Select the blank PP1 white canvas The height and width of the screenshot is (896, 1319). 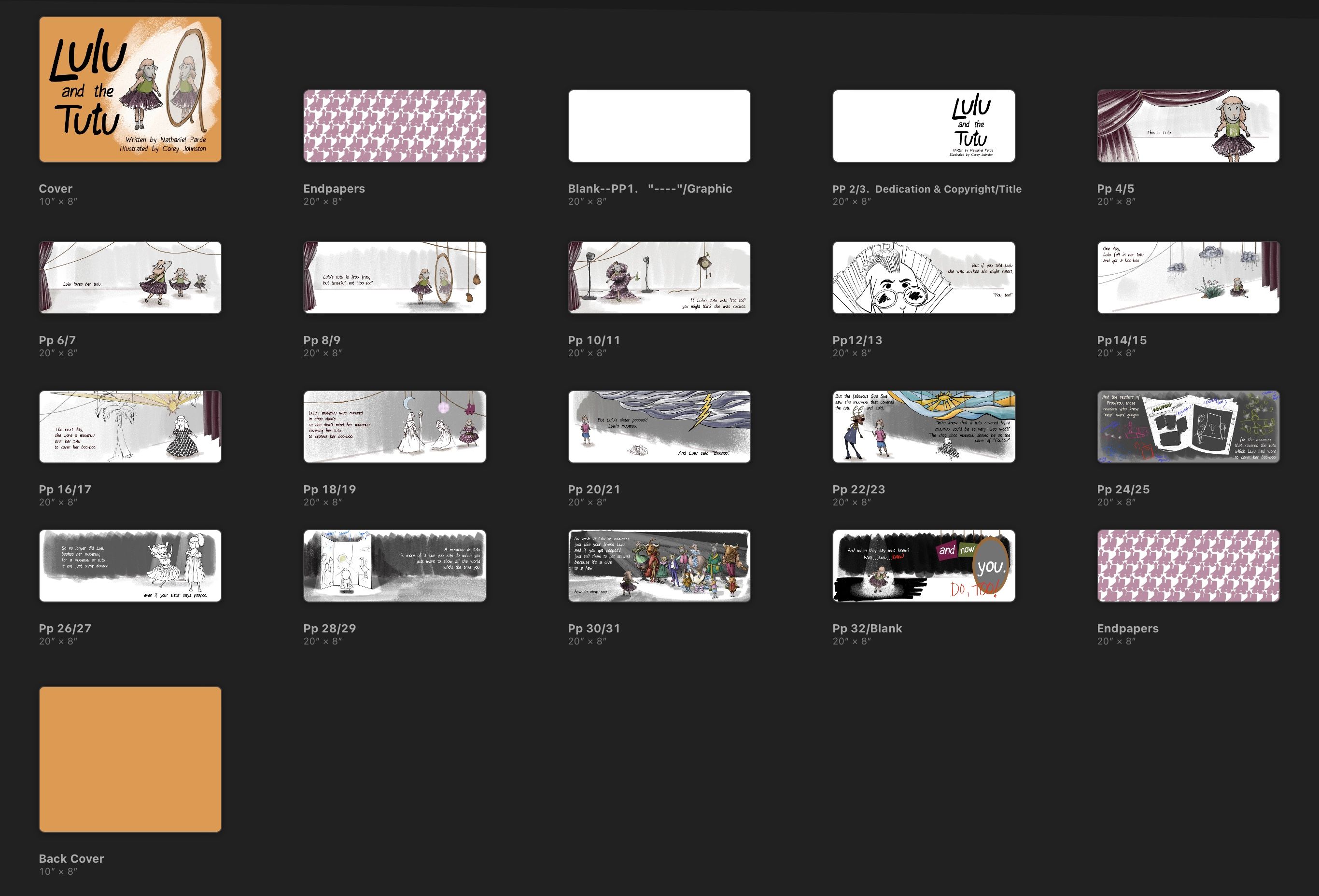coord(659,126)
